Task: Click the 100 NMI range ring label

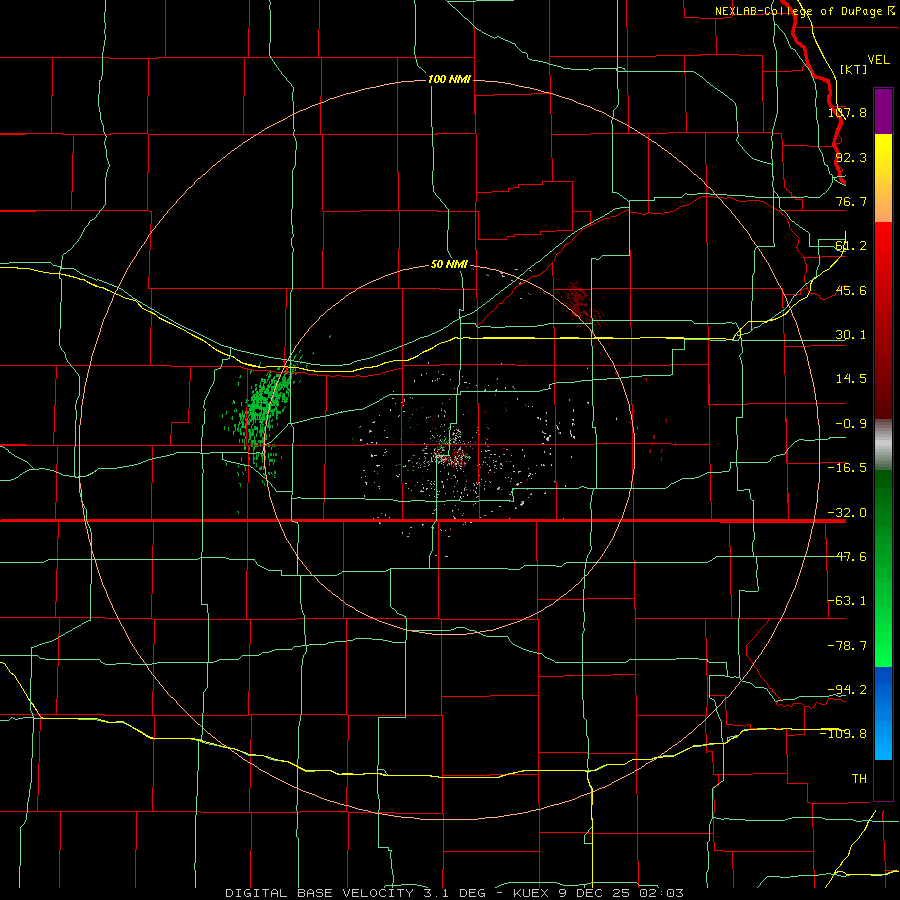Action: pos(449,79)
